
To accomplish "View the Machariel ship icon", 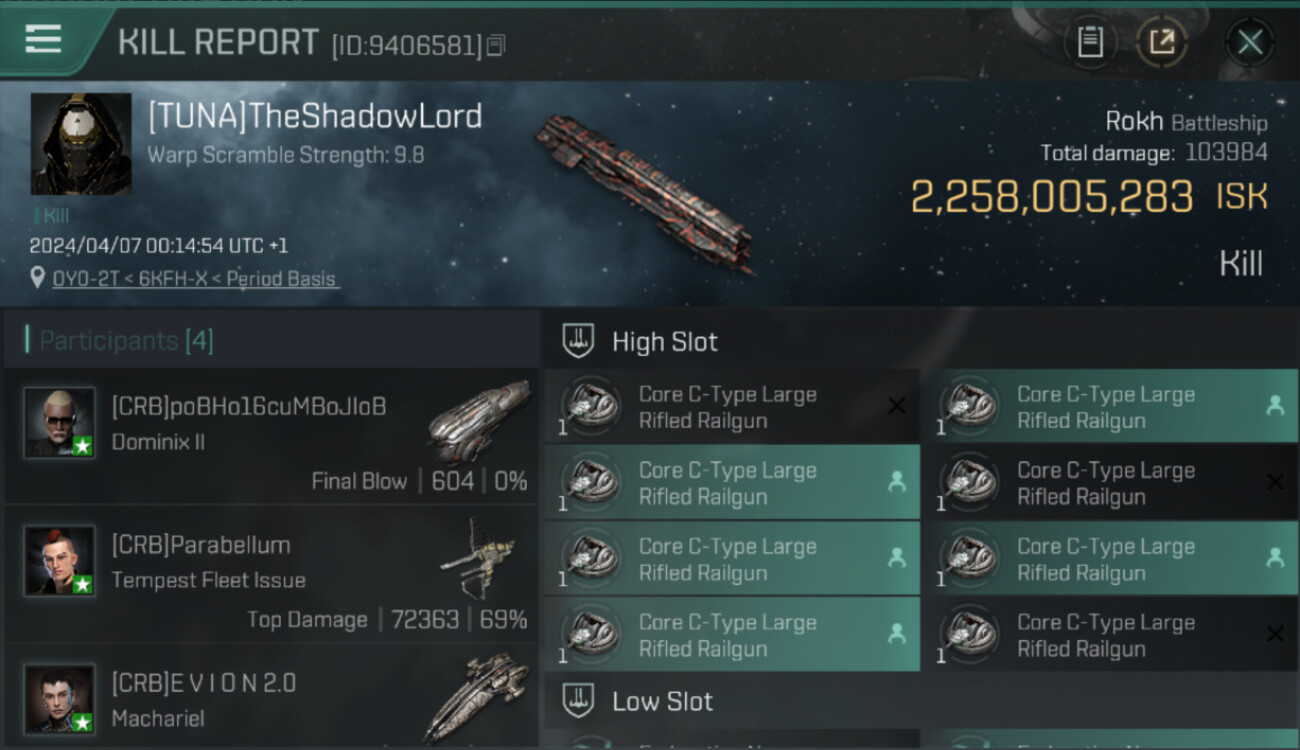I will tap(476, 698).
